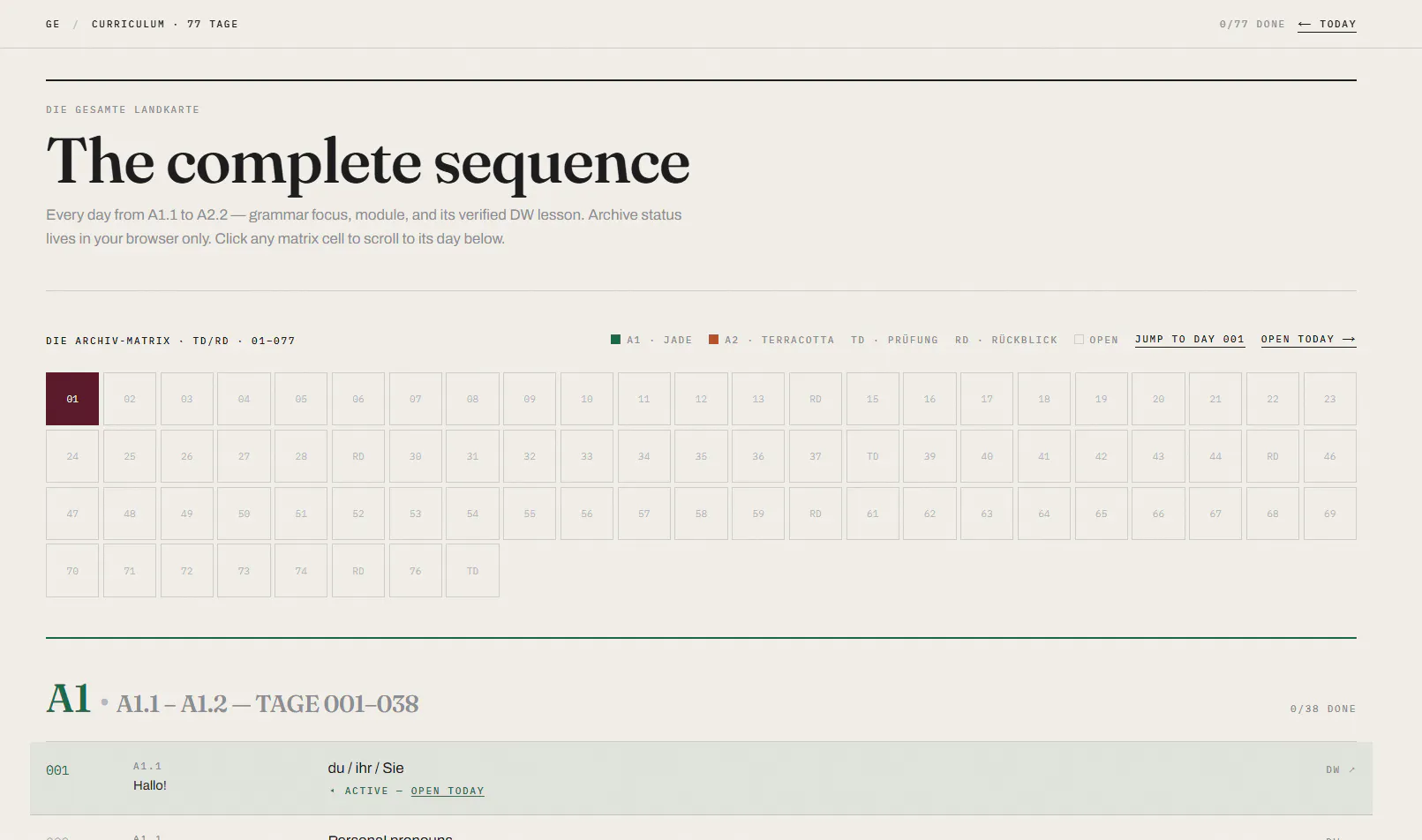Select matrix cell 76
Screen dimensions: 1422x840
coord(416,571)
